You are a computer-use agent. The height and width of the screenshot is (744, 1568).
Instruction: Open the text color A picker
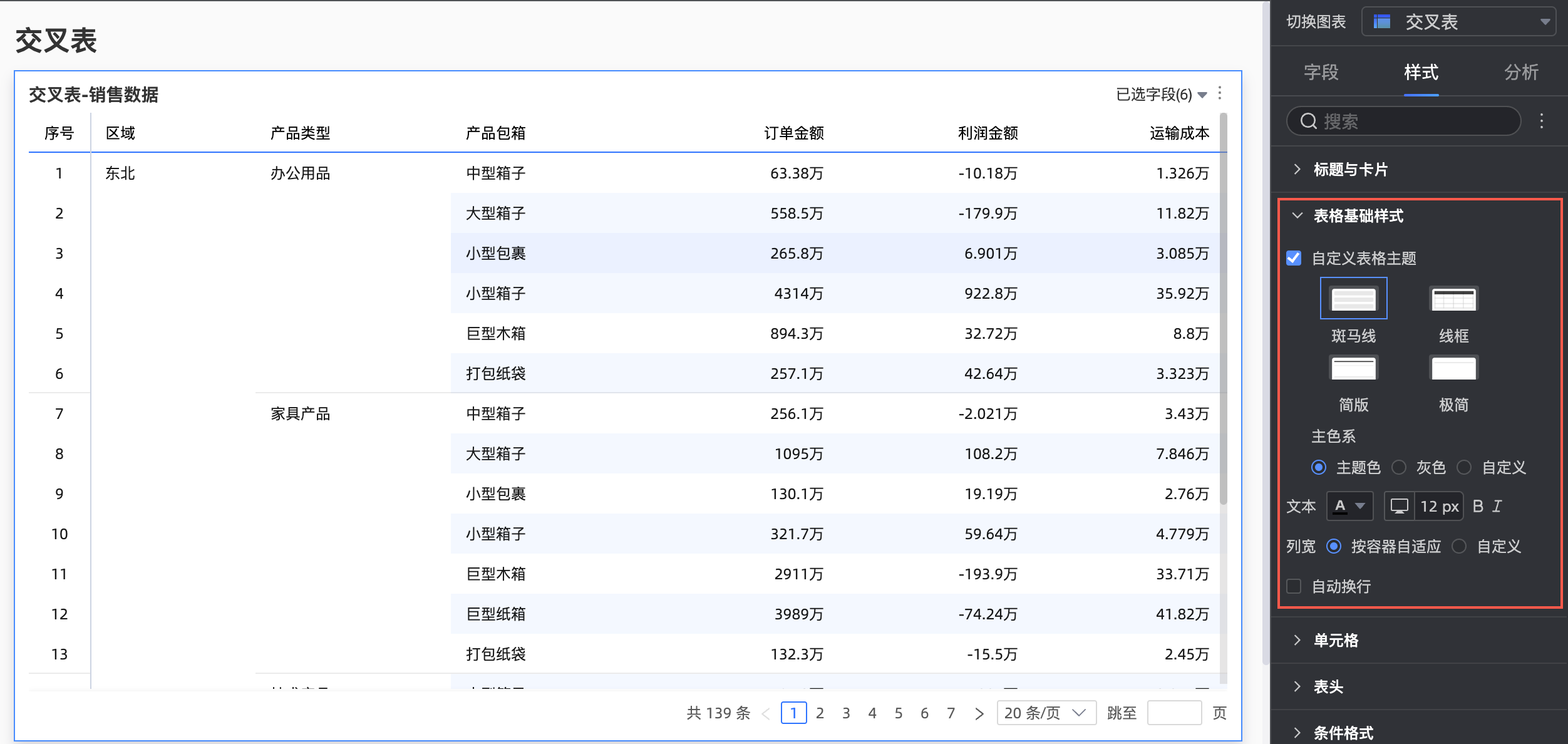click(x=1349, y=506)
